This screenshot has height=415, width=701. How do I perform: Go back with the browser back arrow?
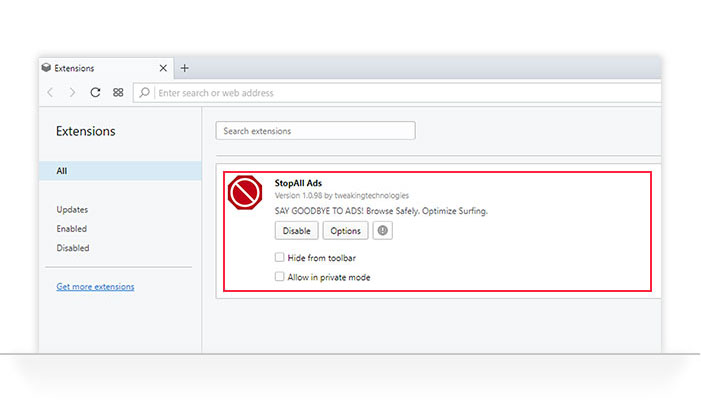[x=50, y=93]
